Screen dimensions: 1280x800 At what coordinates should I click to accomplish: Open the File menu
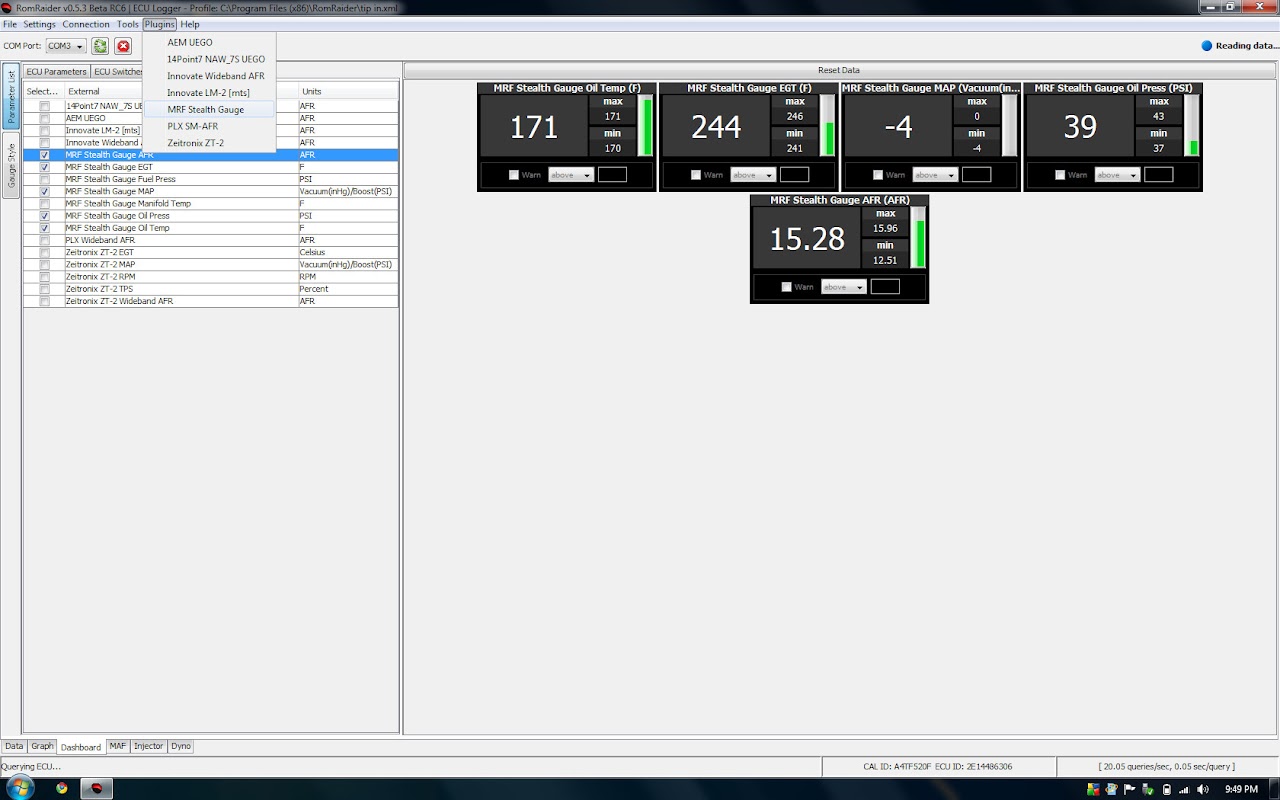click(x=10, y=24)
